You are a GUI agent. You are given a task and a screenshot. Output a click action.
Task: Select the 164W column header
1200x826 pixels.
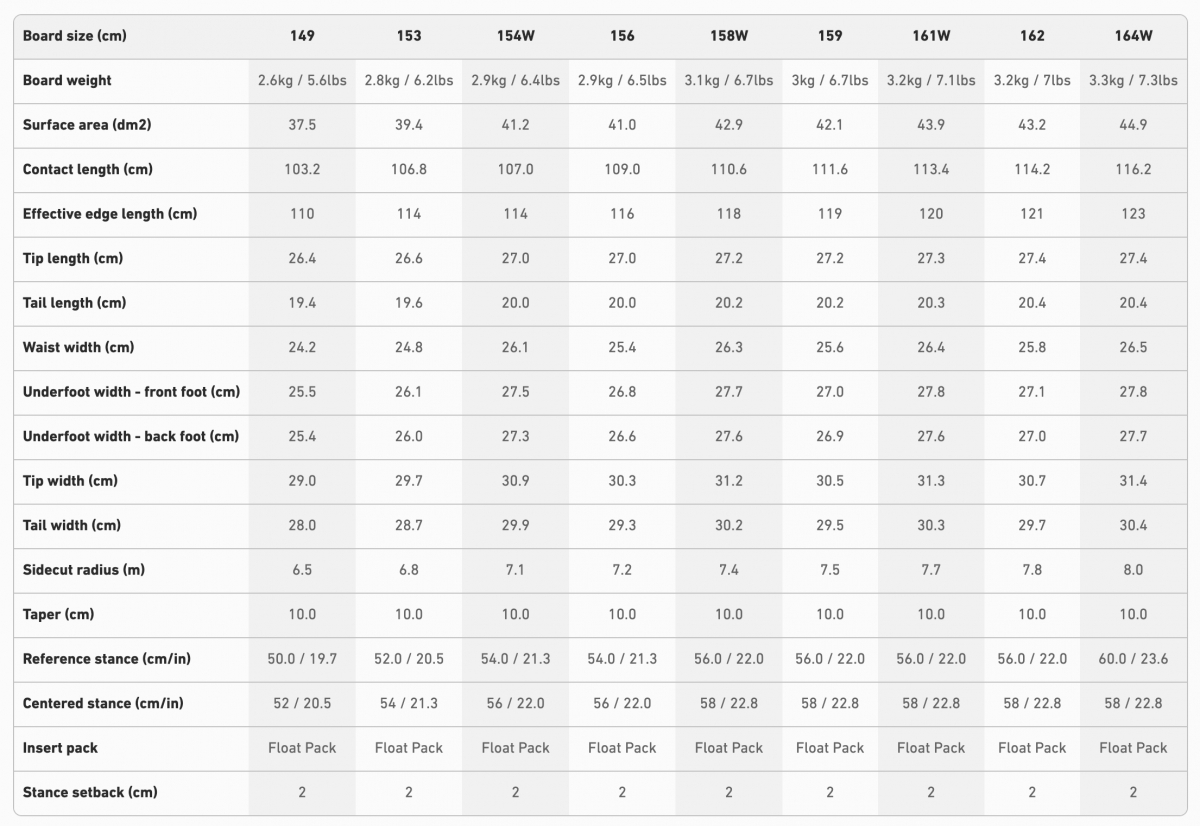click(x=1133, y=36)
